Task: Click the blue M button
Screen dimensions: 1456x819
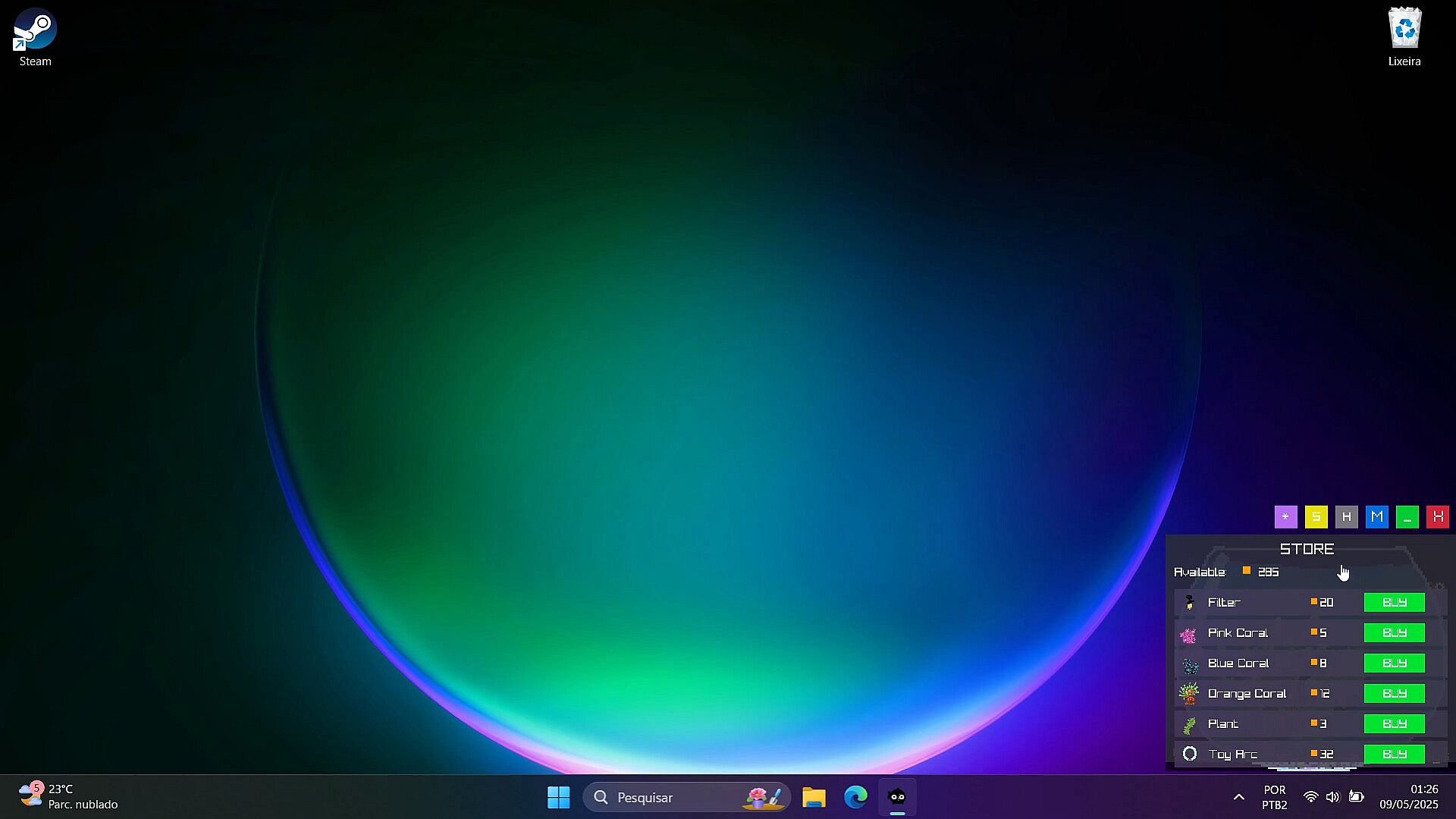Action: (1376, 517)
